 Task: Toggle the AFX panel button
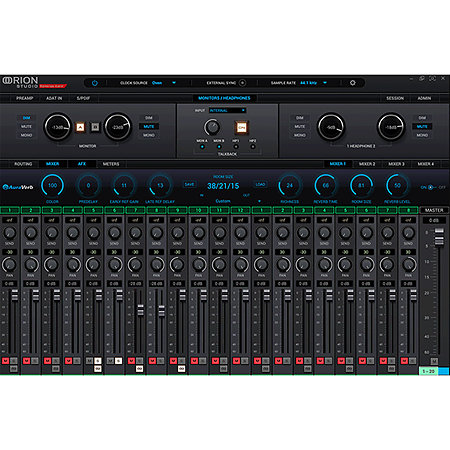pyautogui.click(x=82, y=164)
